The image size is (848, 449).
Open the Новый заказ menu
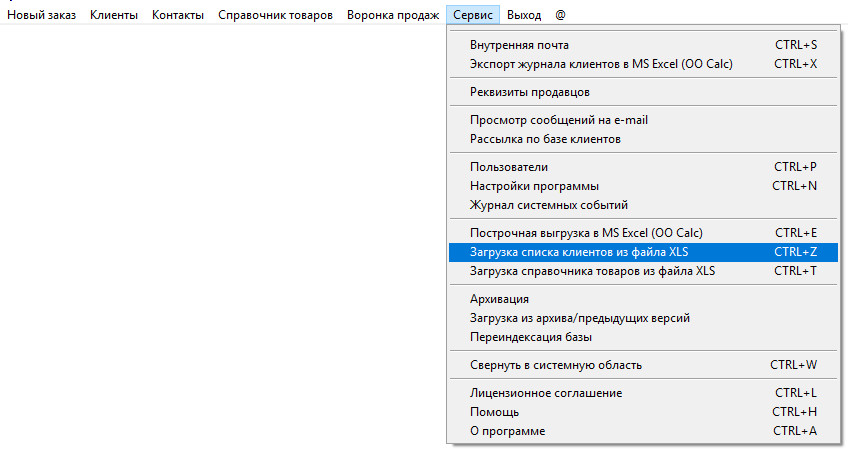pos(41,16)
